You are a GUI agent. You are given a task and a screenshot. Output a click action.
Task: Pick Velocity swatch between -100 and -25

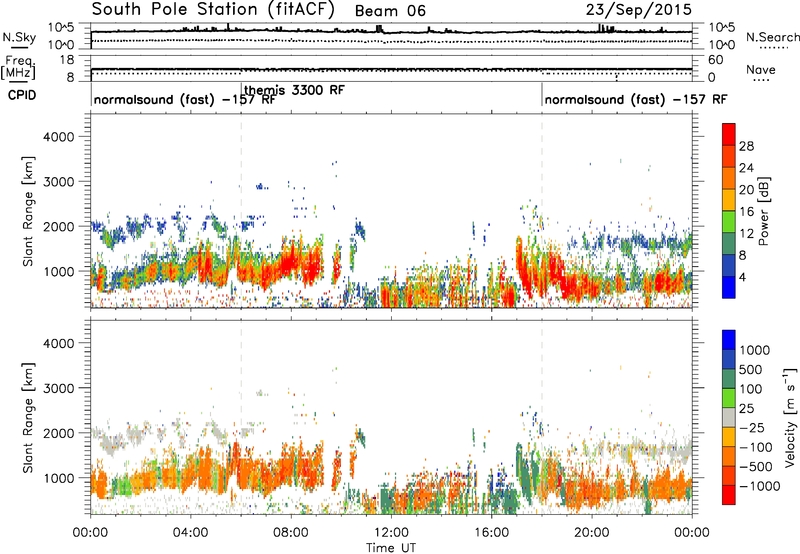pos(729,437)
